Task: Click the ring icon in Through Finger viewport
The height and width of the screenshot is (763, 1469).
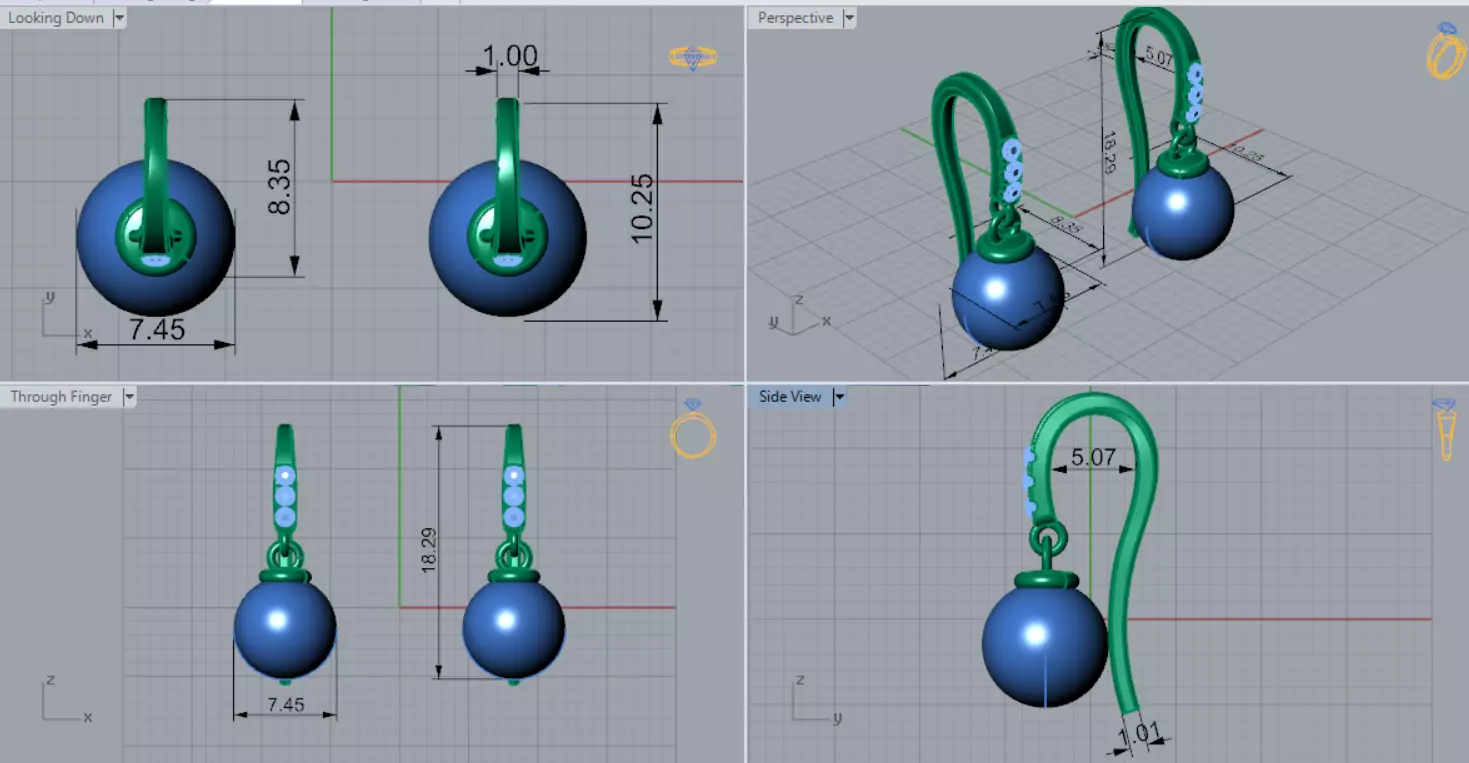Action: (x=693, y=430)
